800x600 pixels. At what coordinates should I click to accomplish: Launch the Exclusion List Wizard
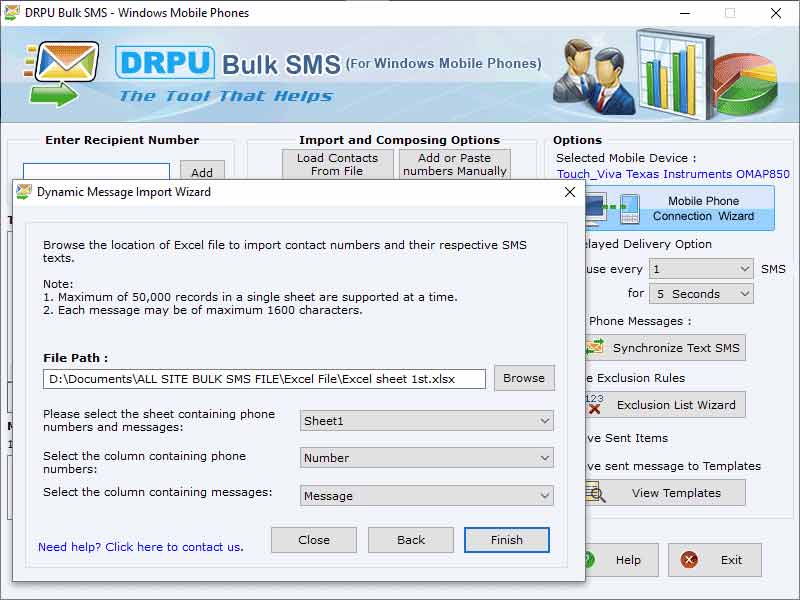(x=666, y=405)
